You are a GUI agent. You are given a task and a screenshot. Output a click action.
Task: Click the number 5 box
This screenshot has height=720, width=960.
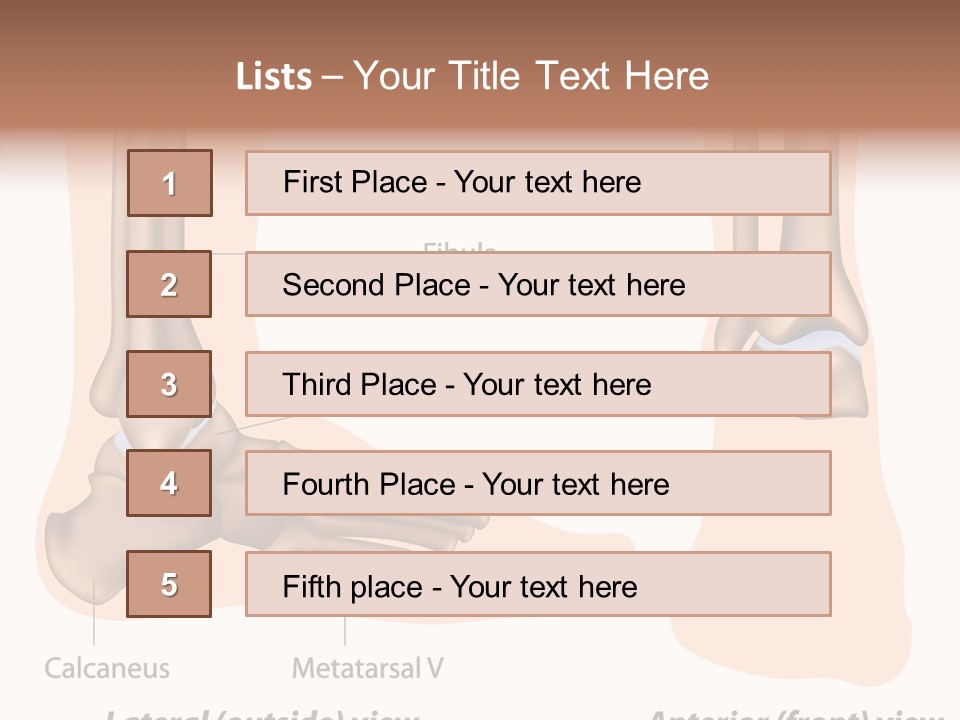point(169,584)
